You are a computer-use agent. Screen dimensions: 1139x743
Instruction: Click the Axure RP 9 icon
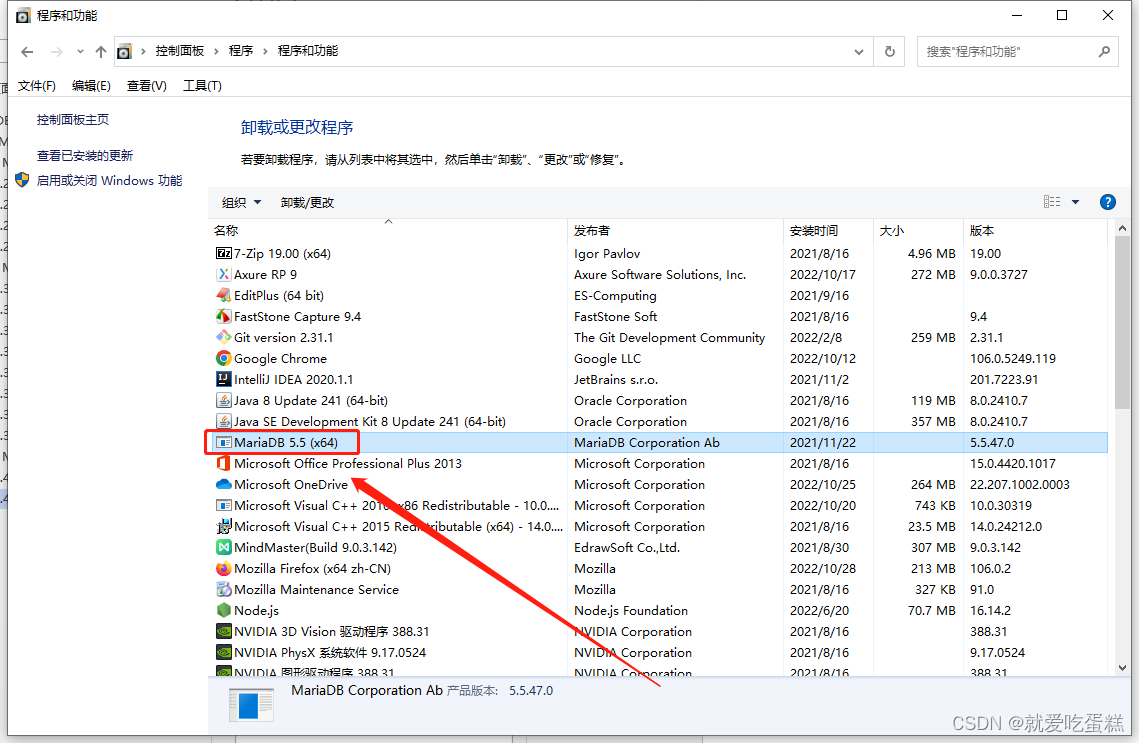point(224,275)
